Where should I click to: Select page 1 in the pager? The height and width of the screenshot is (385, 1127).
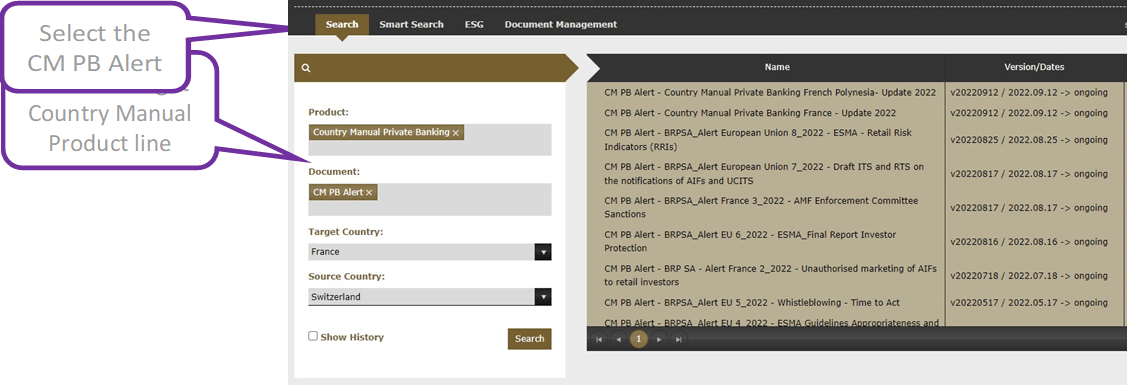pos(638,339)
